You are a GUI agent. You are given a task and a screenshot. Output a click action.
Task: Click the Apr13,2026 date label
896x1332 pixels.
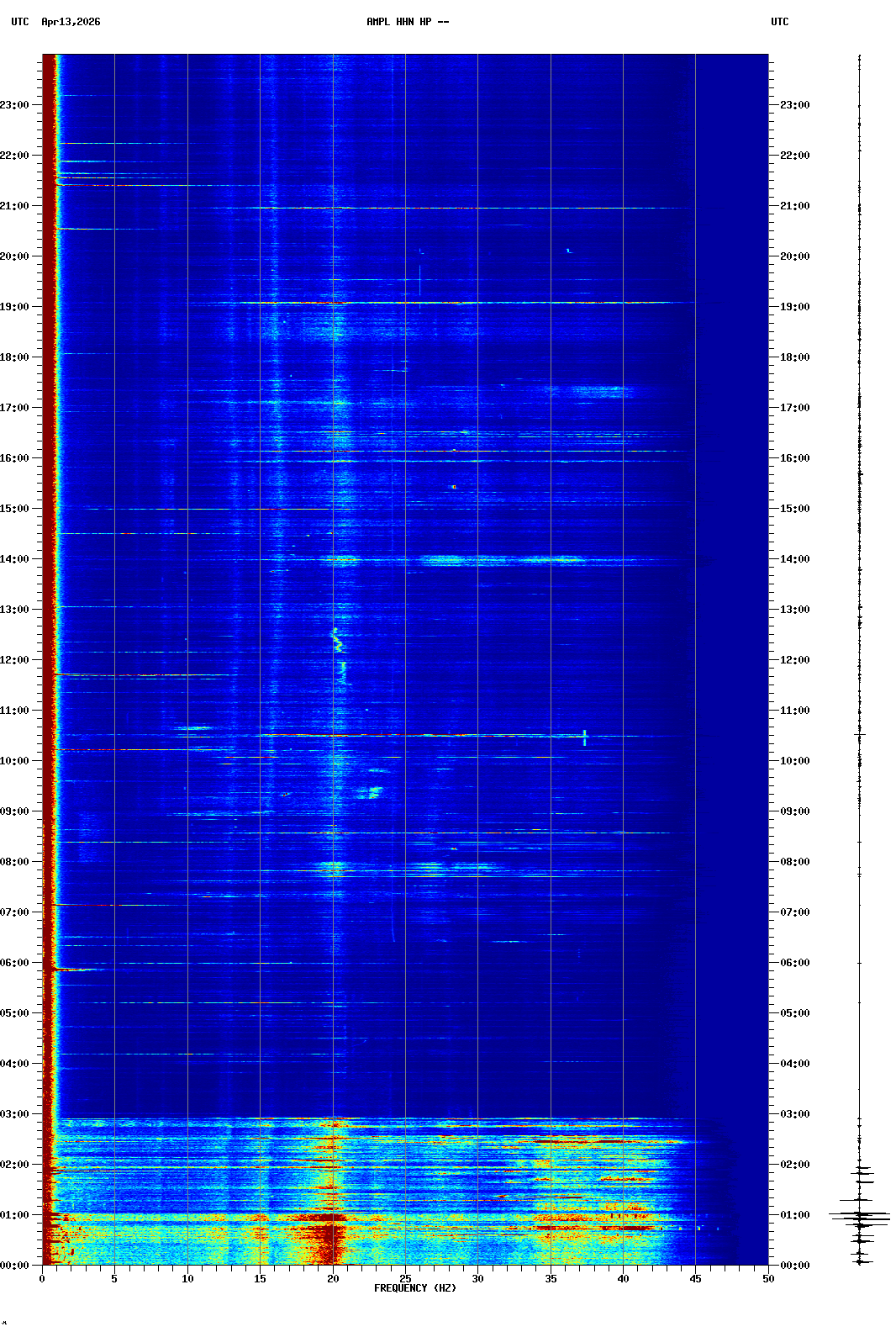click(71, 22)
